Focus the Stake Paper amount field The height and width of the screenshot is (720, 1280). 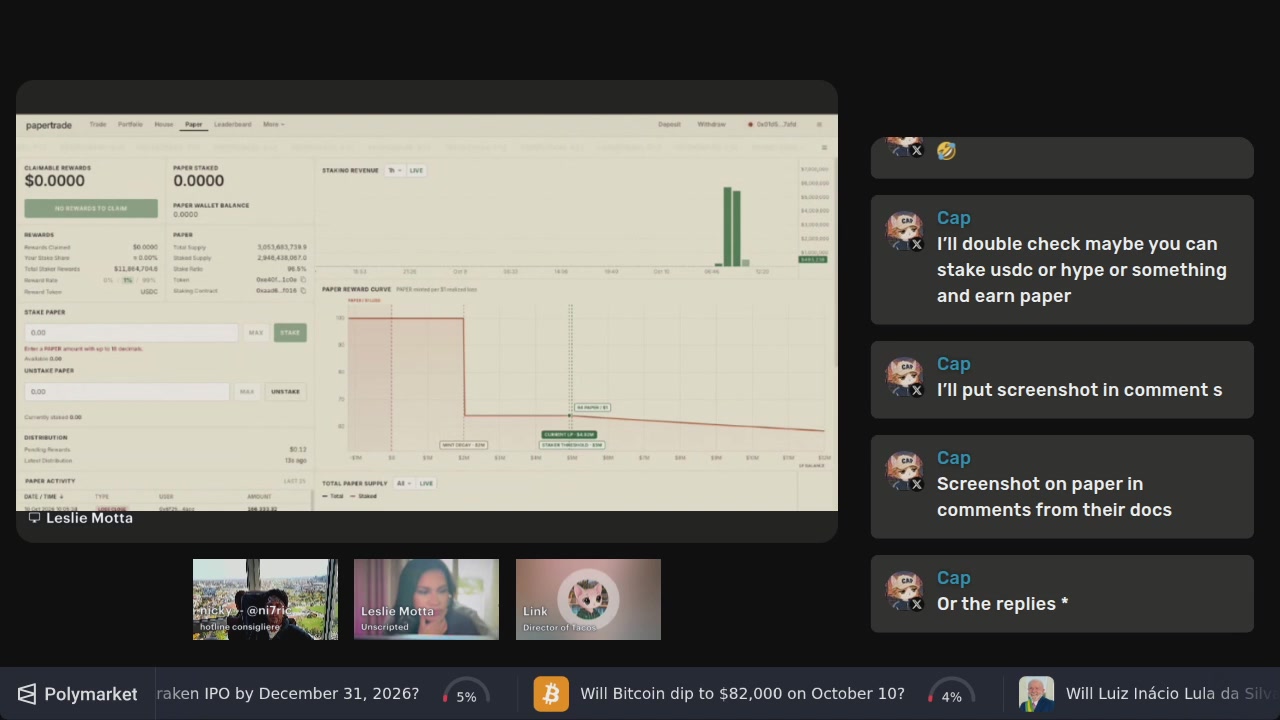click(x=131, y=332)
